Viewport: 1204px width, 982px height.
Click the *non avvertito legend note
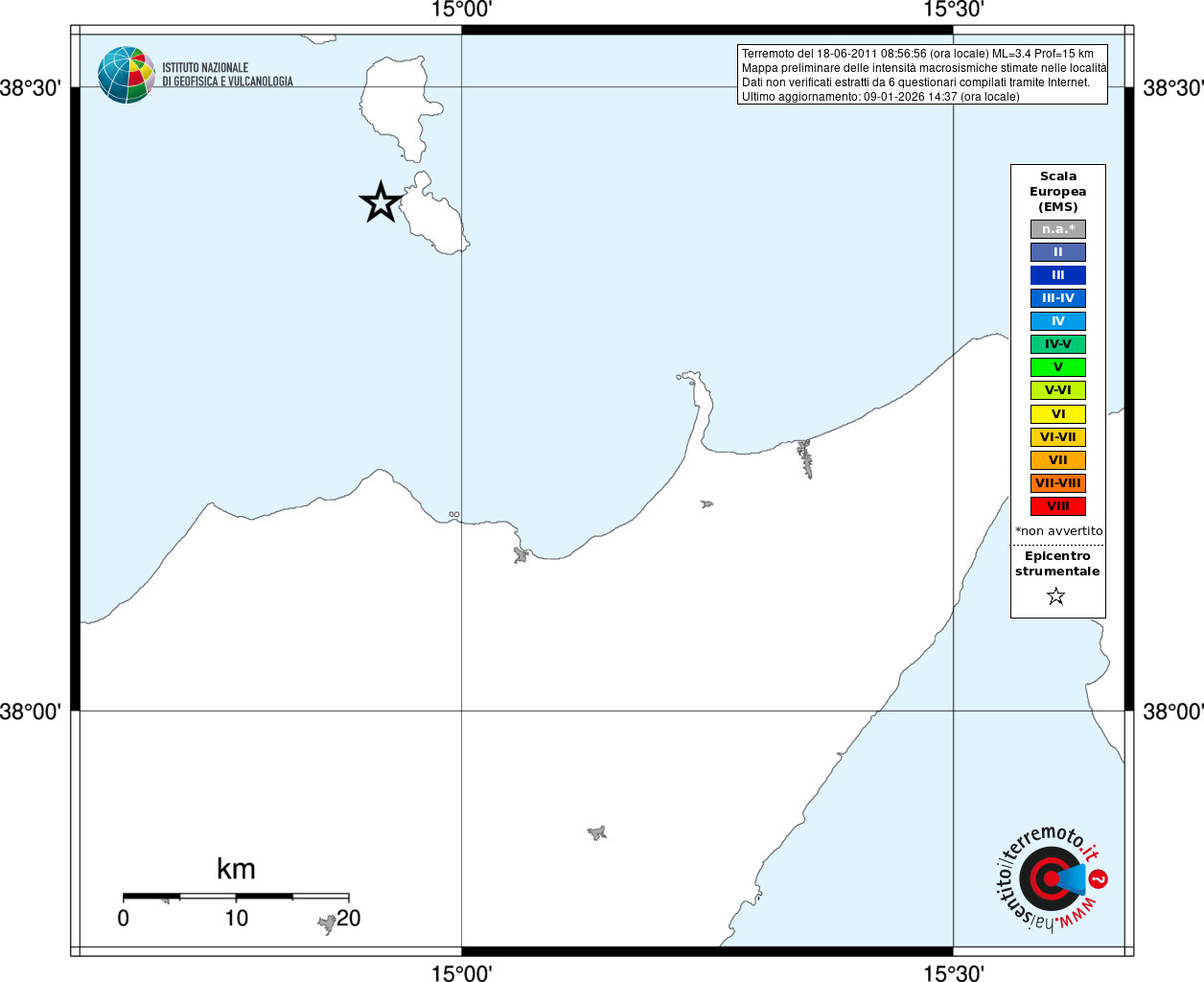pos(1059,531)
